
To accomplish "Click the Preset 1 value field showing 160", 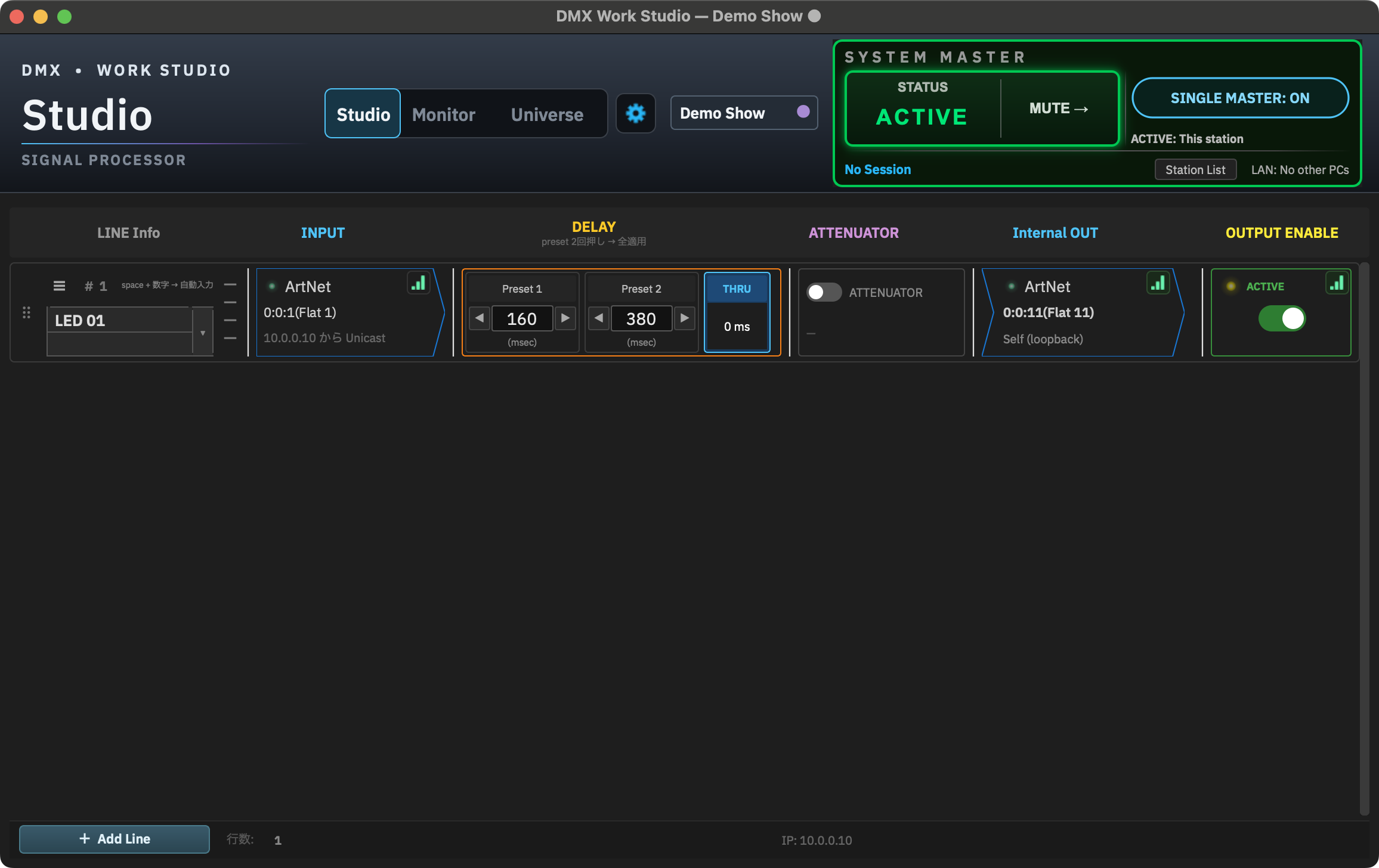I will coord(522,318).
